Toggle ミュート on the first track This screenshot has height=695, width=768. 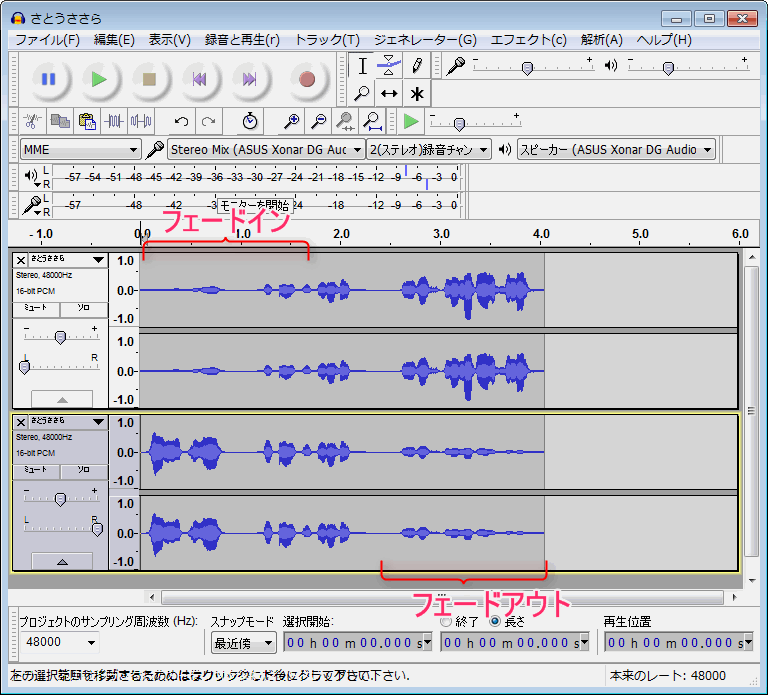tap(36, 308)
